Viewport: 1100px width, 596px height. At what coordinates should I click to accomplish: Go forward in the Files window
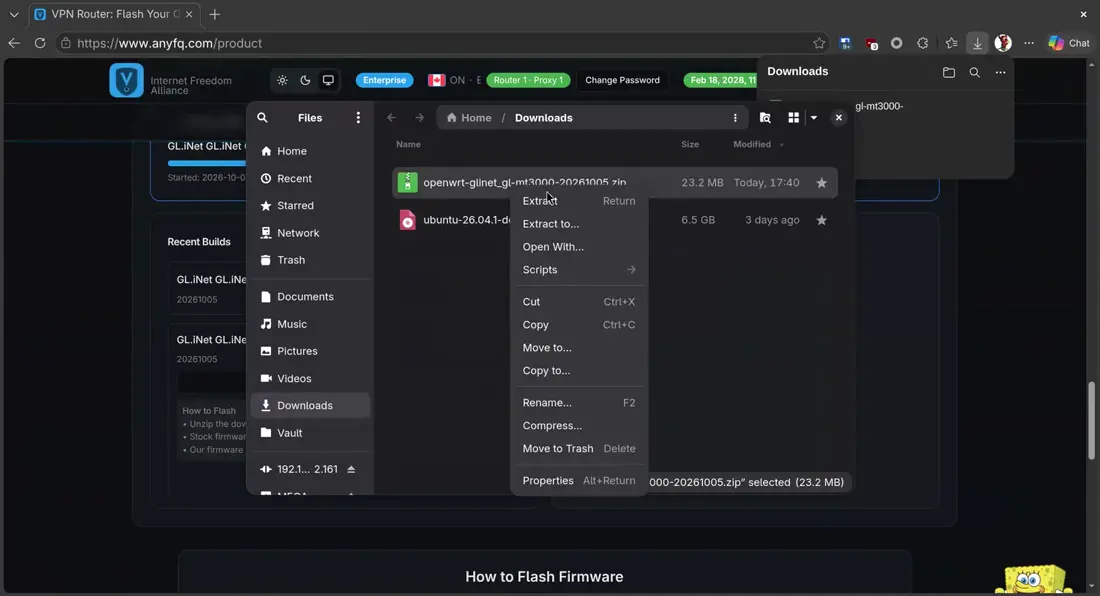coord(419,118)
